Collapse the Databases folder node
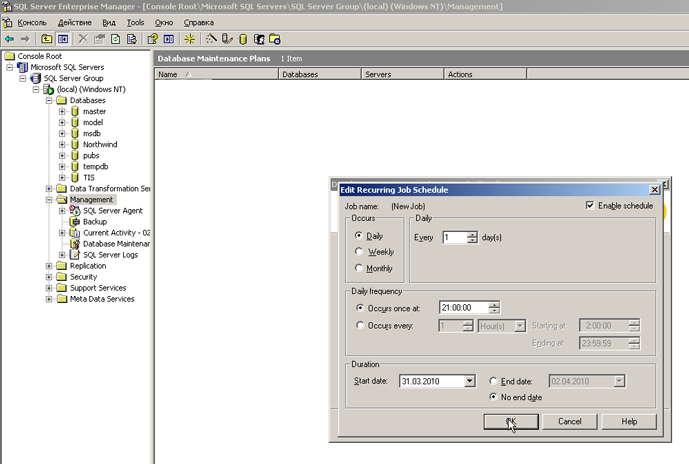This screenshot has height=464, width=689. 49,101
